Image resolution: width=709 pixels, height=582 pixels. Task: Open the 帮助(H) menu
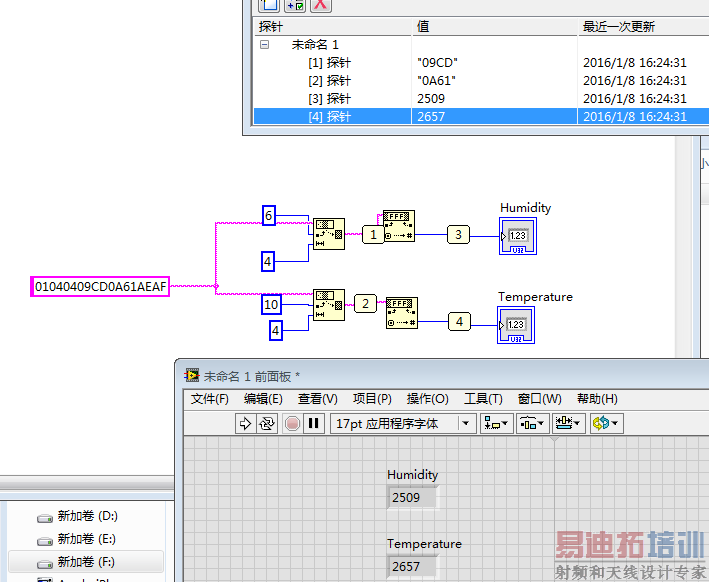(x=597, y=399)
